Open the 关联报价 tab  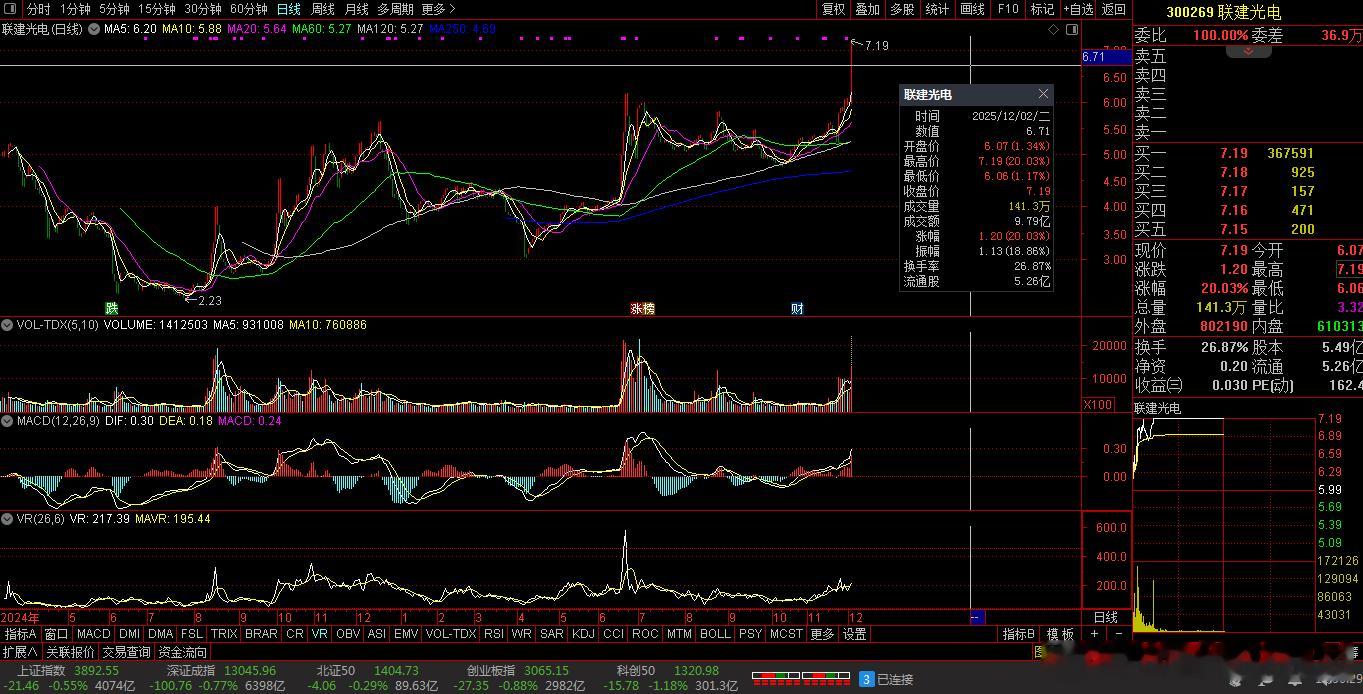(x=69, y=652)
